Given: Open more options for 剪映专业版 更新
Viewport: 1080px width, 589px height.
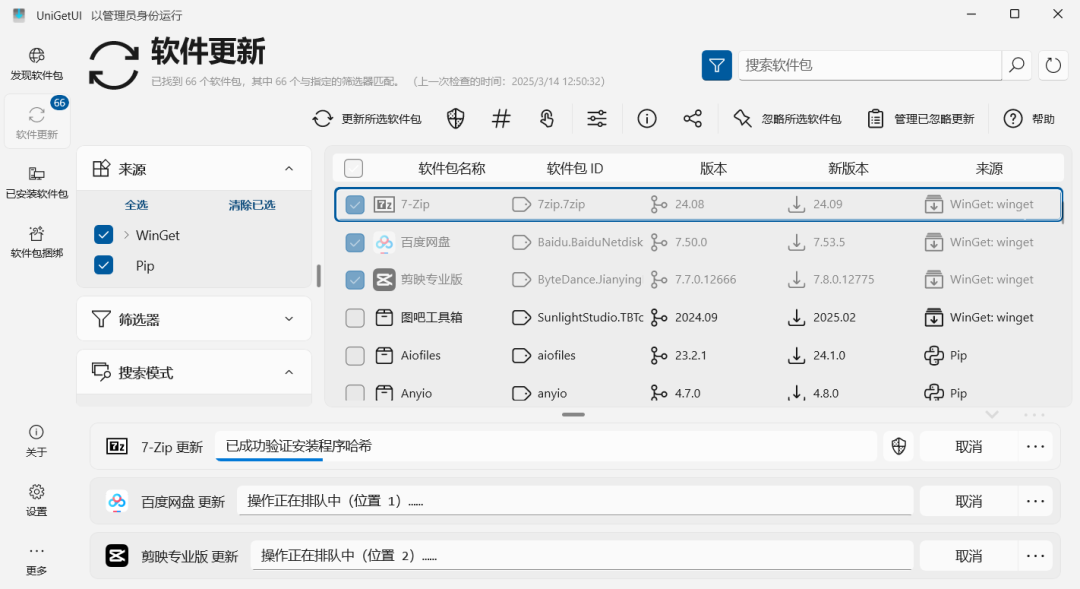Looking at the screenshot, I should click(x=1035, y=555).
